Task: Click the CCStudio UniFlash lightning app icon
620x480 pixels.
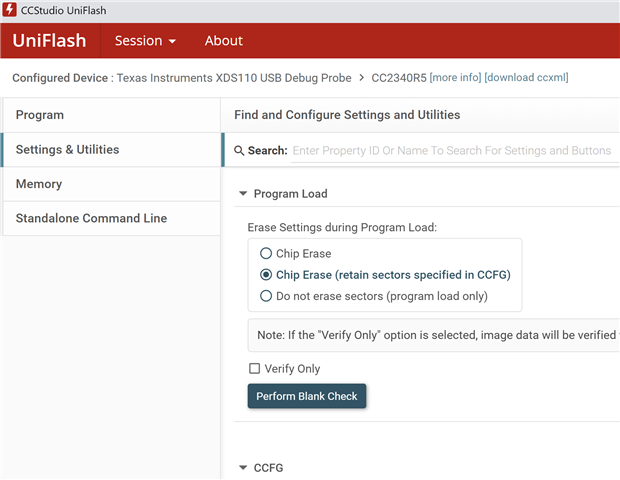Action: click(9, 10)
